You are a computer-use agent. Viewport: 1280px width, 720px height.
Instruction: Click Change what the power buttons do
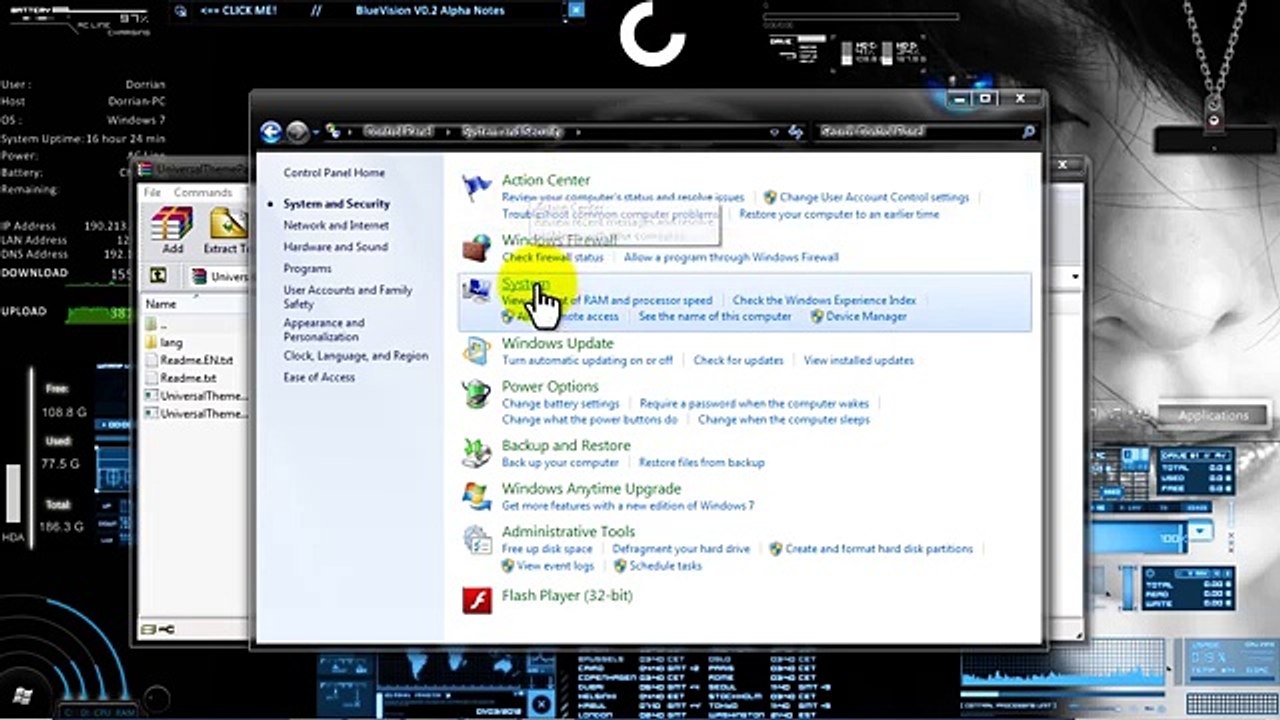590,420
